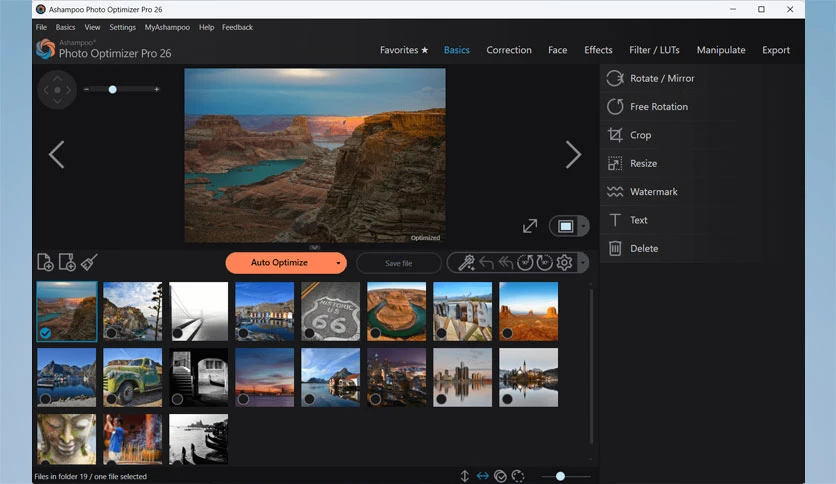The image size is (836, 484).
Task: Click the Crop tool icon
Action: pos(615,135)
